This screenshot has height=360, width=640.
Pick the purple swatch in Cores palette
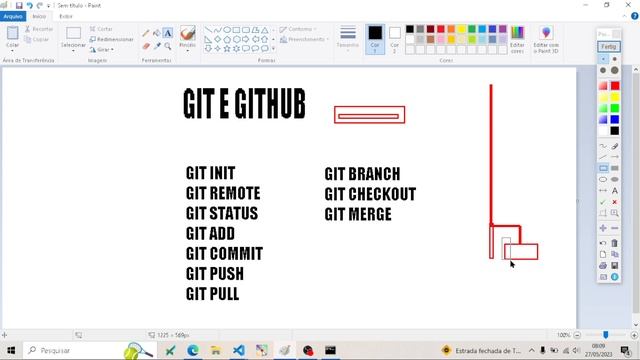click(502, 29)
